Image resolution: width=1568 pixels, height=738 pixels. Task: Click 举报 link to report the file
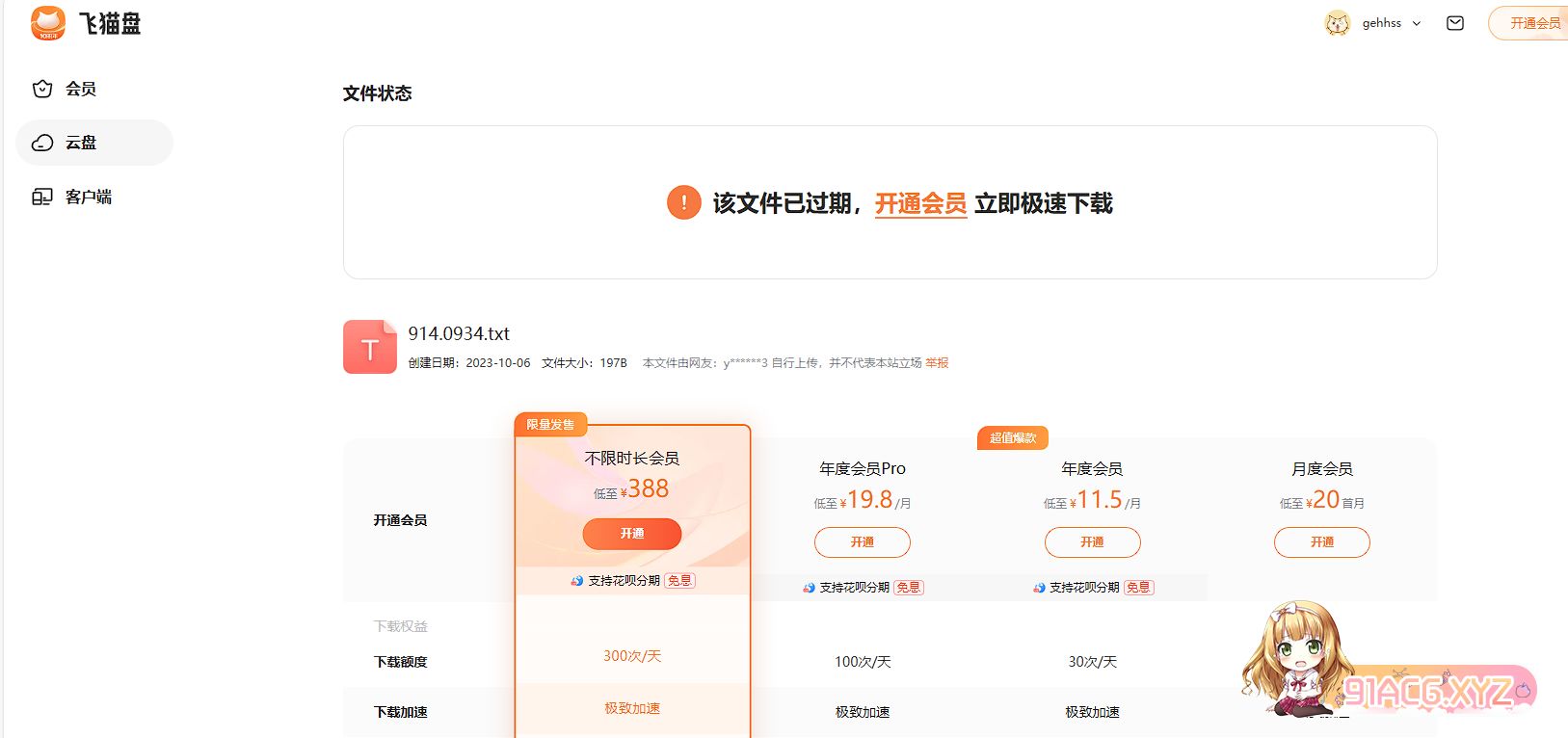click(x=937, y=363)
